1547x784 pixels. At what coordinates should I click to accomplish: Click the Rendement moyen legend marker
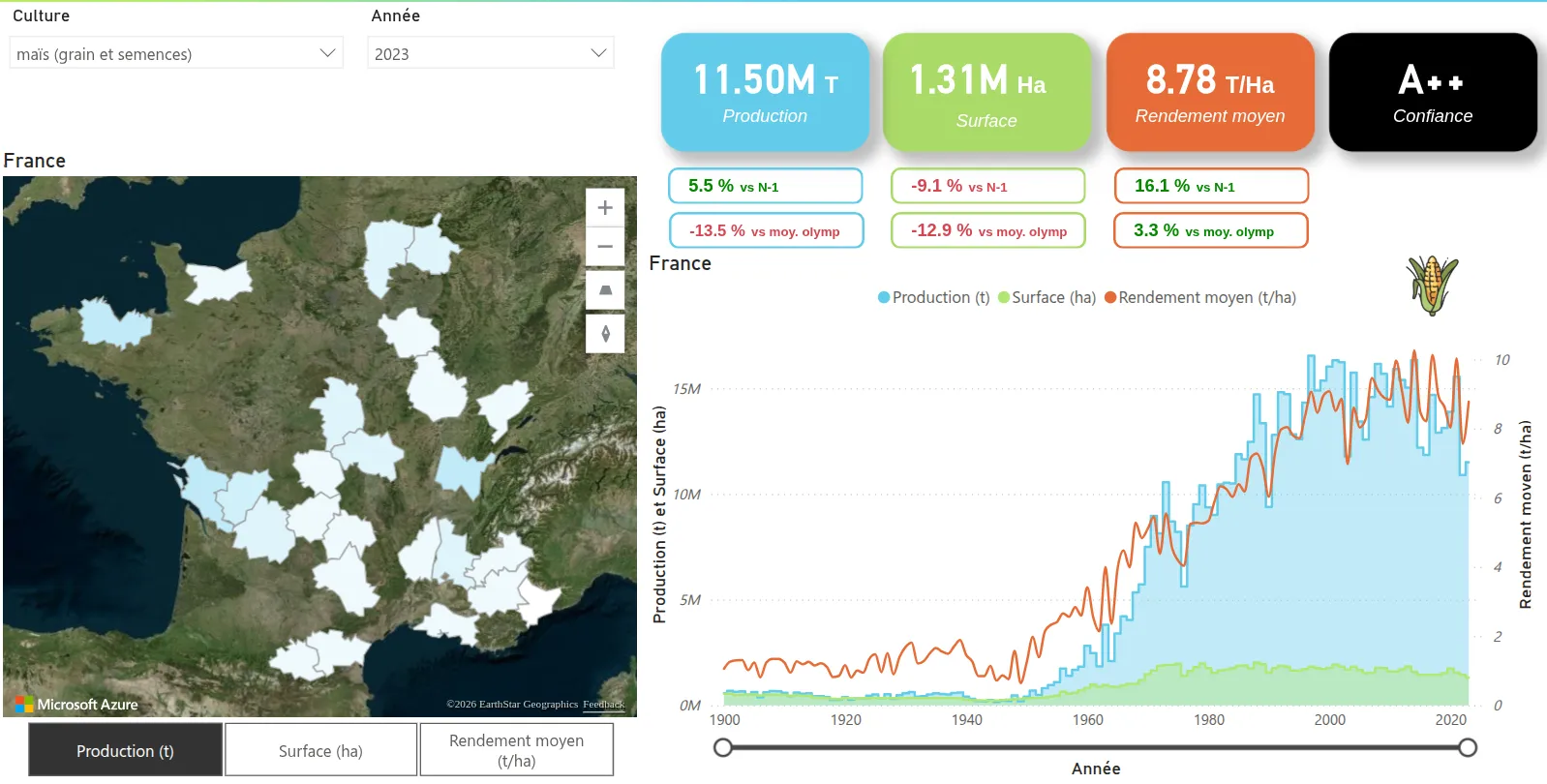click(x=1110, y=298)
